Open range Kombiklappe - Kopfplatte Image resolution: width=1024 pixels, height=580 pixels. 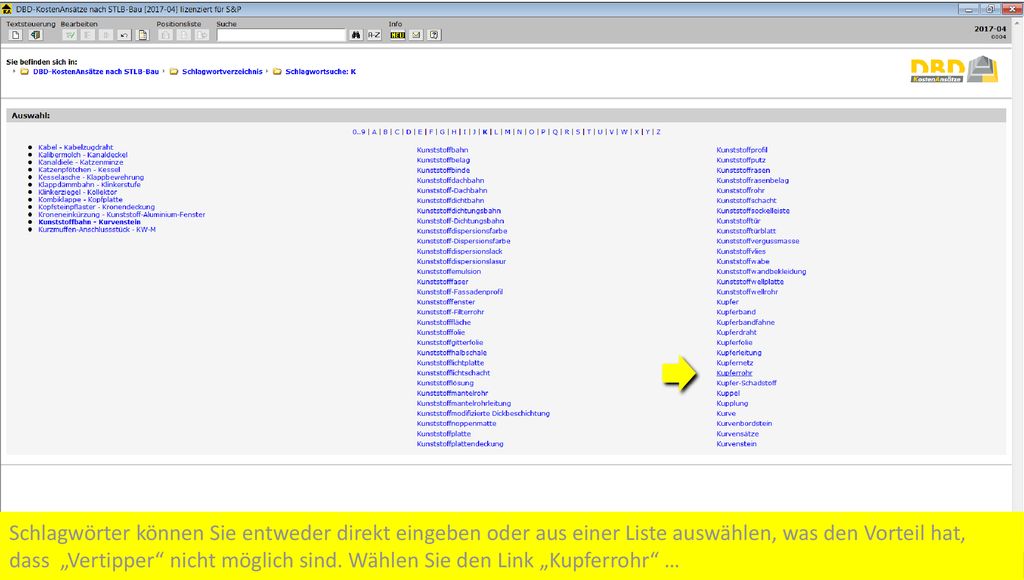pos(80,200)
